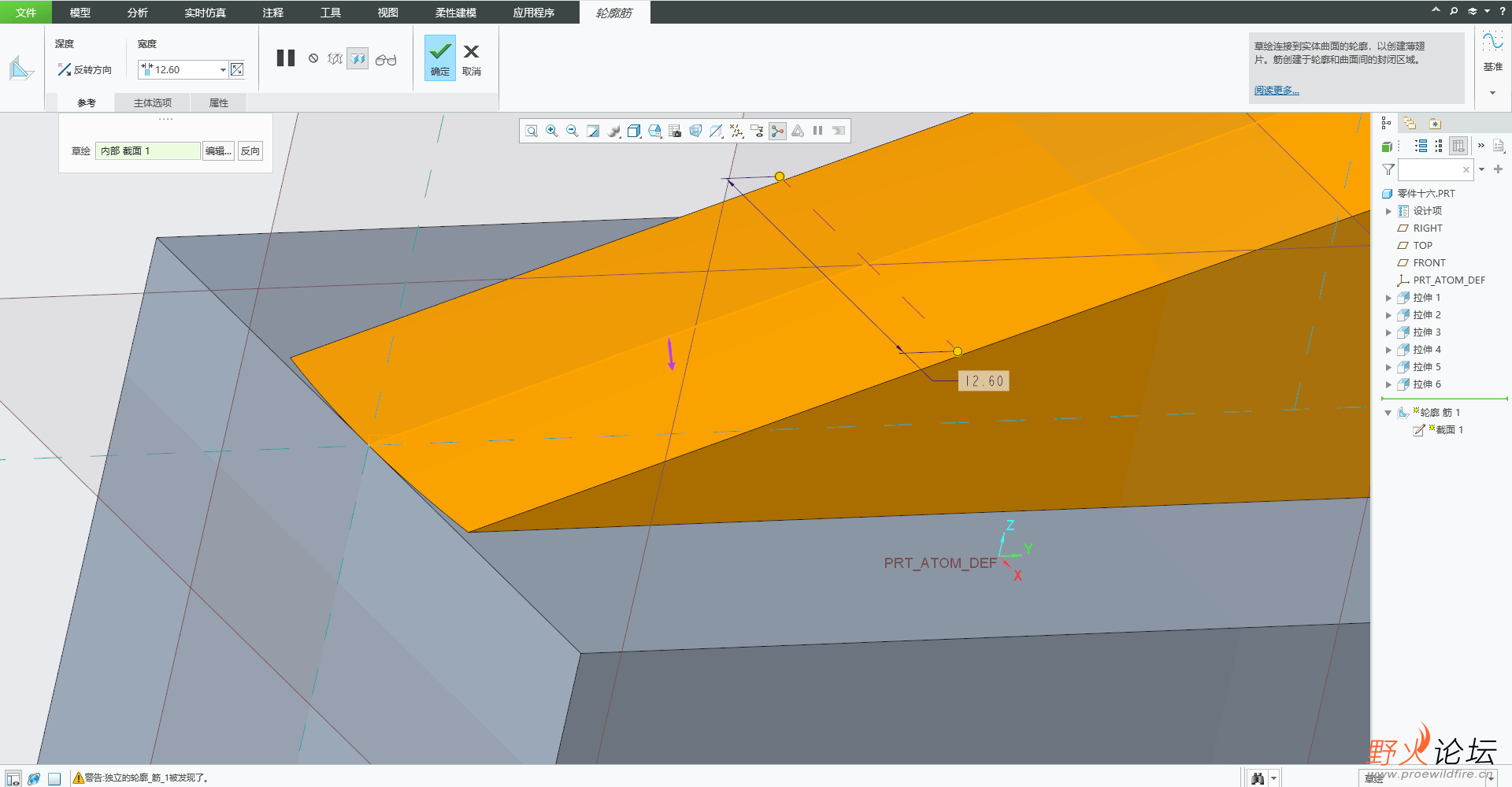Click the 12.60 dimension label in viewport
This screenshot has width=1512, height=787.
coord(984,381)
